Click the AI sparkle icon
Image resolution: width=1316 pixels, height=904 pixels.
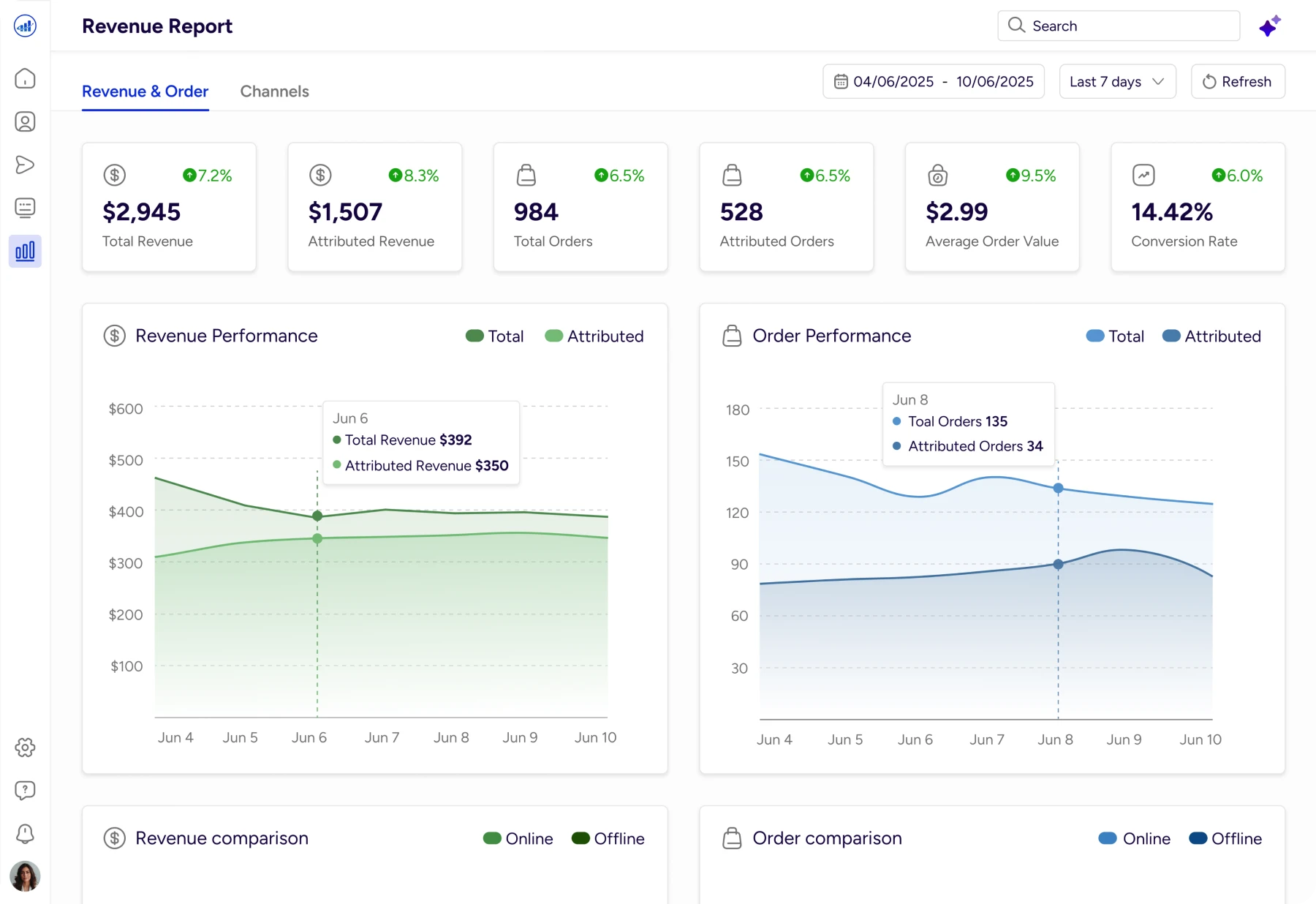[x=1269, y=26]
